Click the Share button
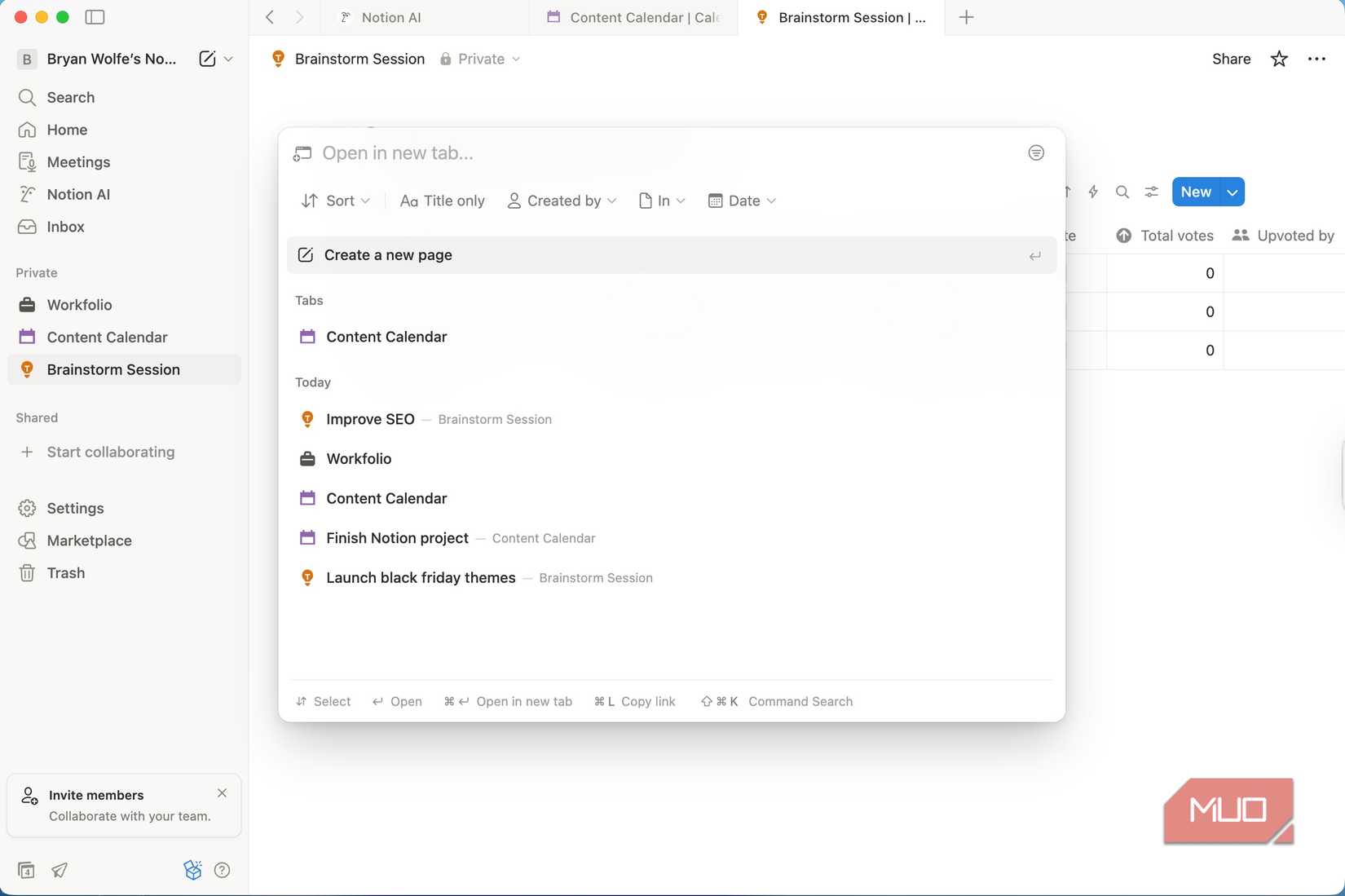 click(x=1231, y=59)
